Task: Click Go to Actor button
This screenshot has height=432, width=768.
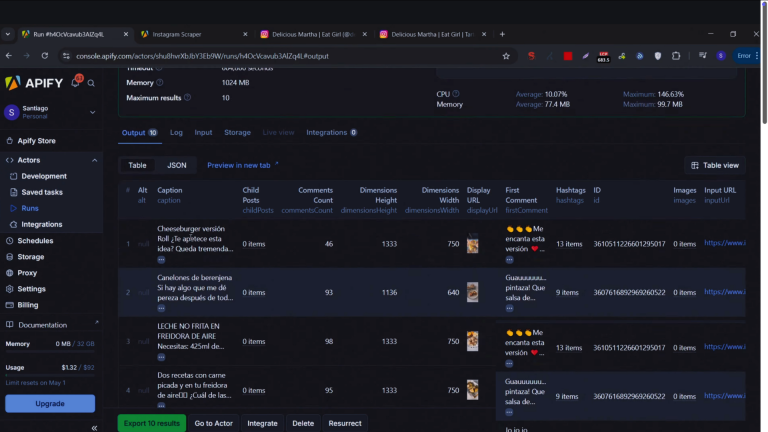Action: (214, 423)
